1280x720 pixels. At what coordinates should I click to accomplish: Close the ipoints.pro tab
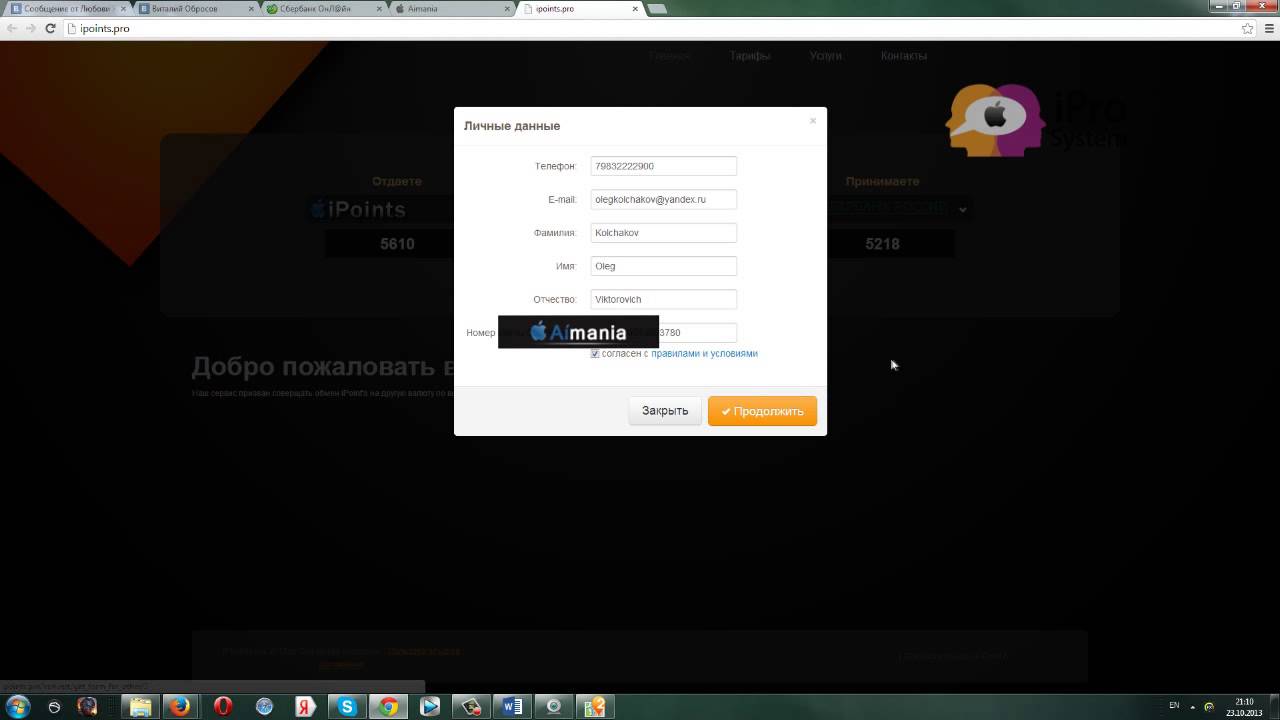point(635,9)
